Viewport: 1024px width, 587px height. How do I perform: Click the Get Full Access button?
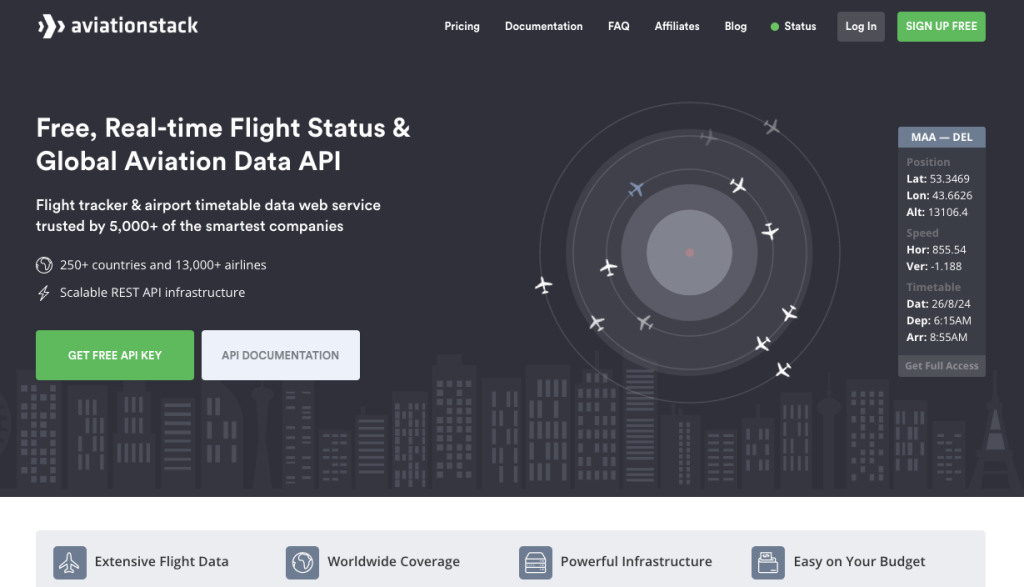(x=941, y=365)
